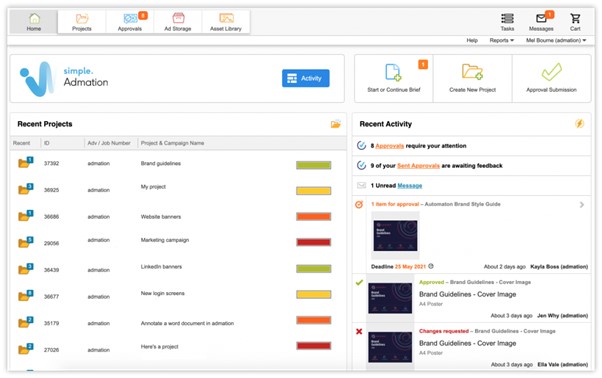Screen dimensions: 602x378
Task: Click the deadline clock icon after 25 May 2021
Action: [x=431, y=266]
